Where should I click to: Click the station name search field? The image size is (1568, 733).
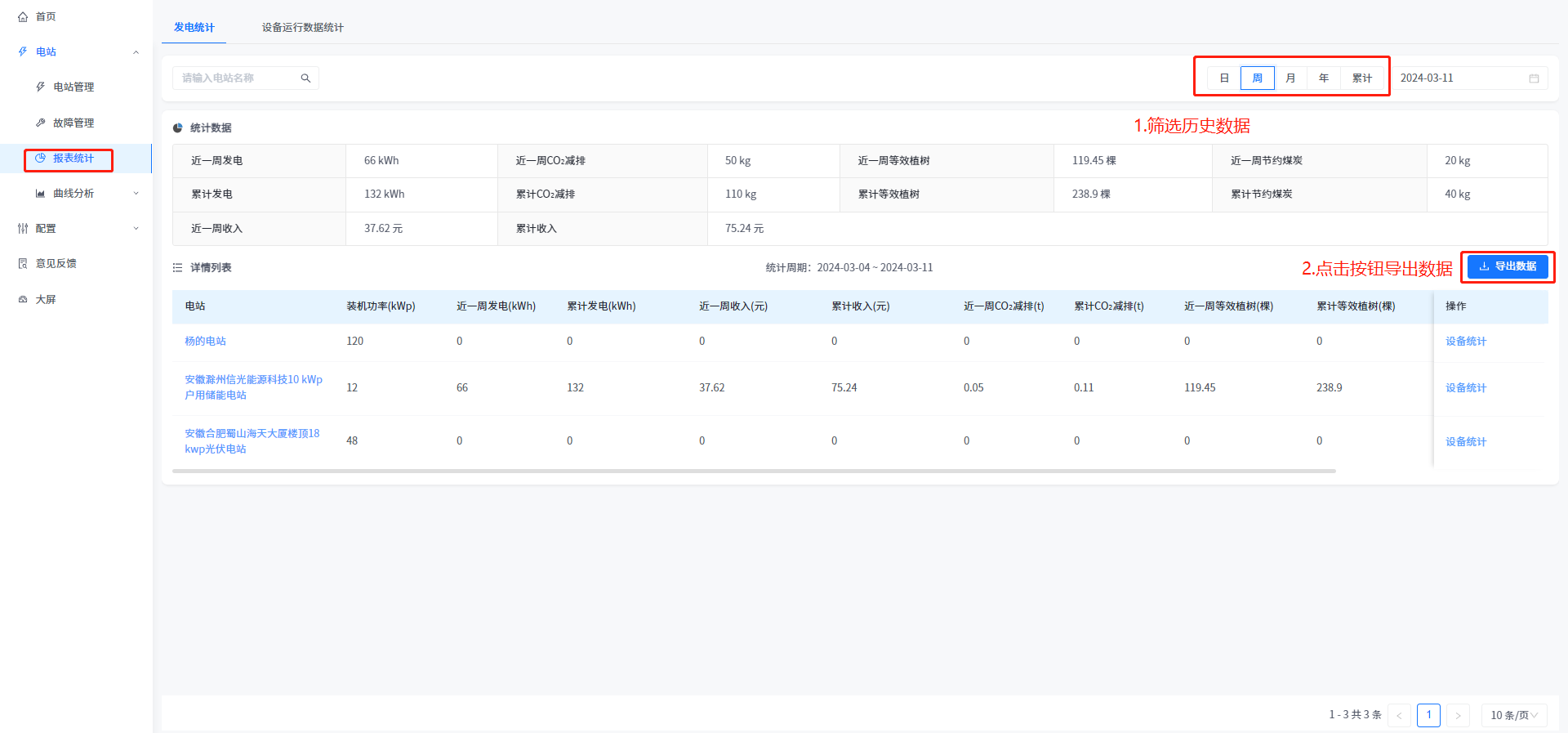[237, 78]
